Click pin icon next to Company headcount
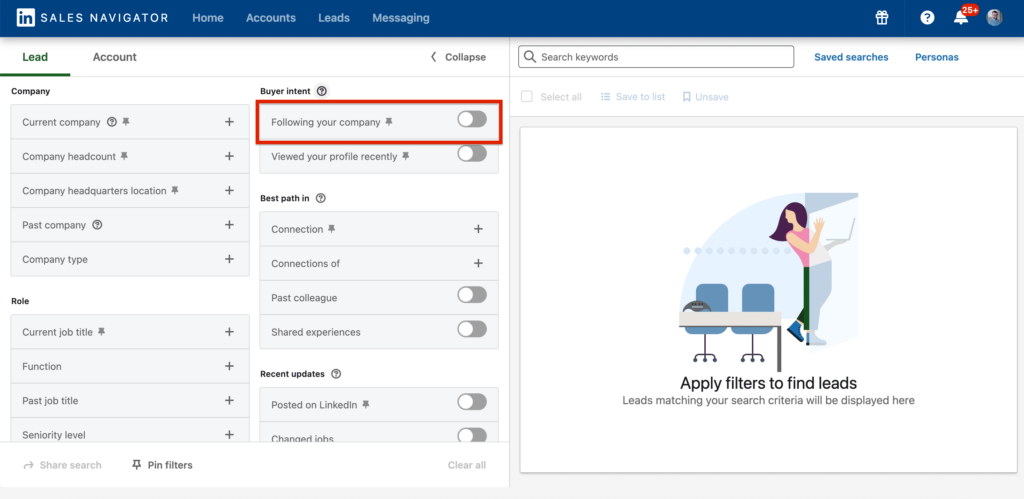 coord(125,156)
